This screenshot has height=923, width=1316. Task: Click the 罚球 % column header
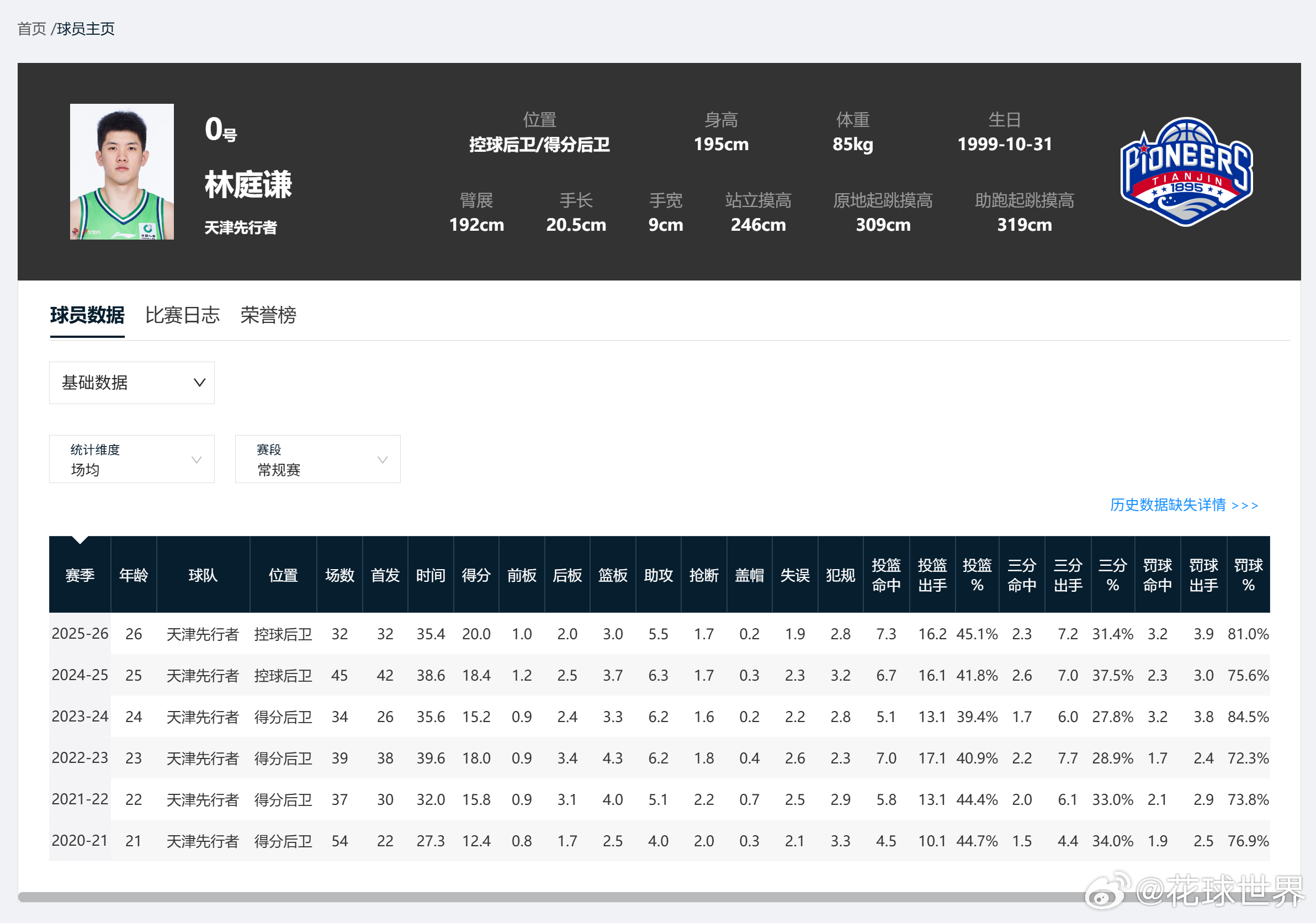click(1248, 575)
